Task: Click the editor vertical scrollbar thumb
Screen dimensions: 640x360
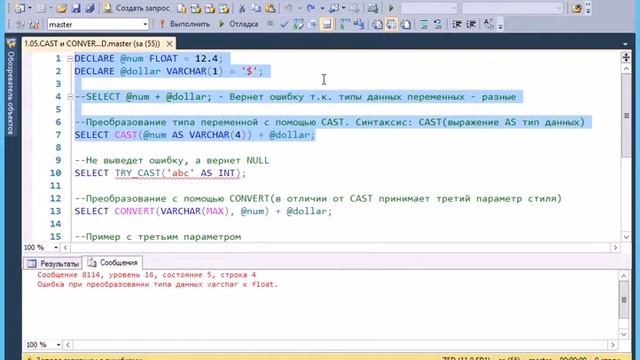Action: coord(626,116)
